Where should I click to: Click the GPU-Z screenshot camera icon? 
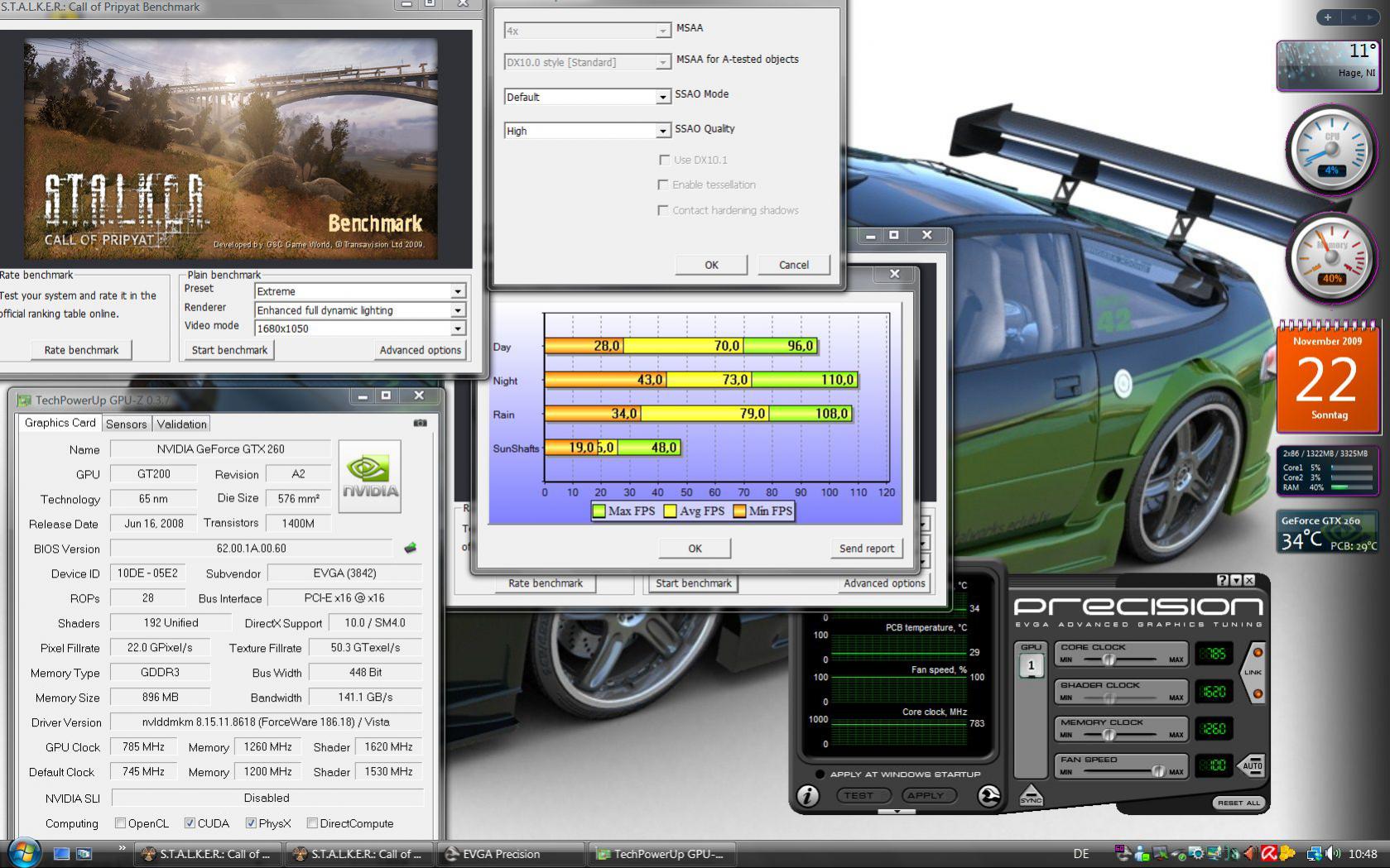[x=420, y=423]
